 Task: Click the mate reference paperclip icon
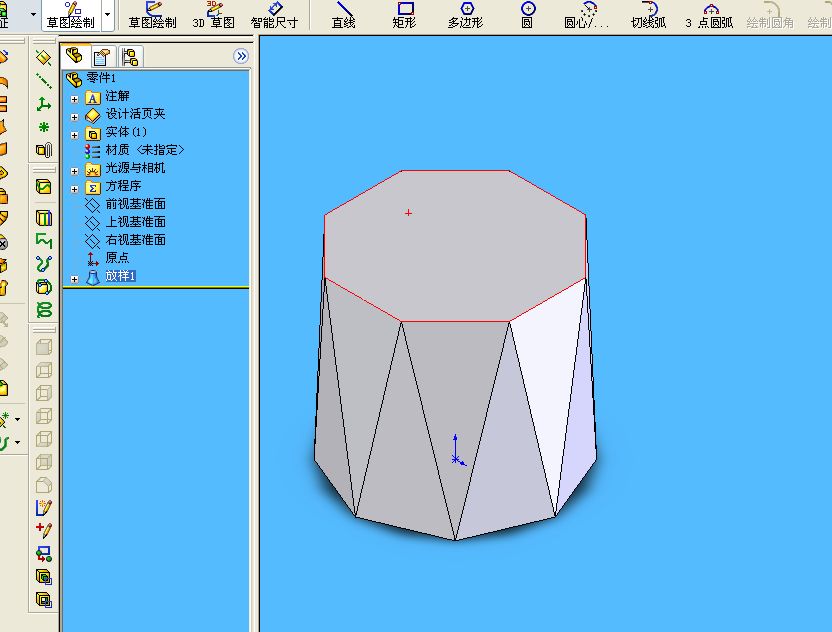tap(44, 150)
